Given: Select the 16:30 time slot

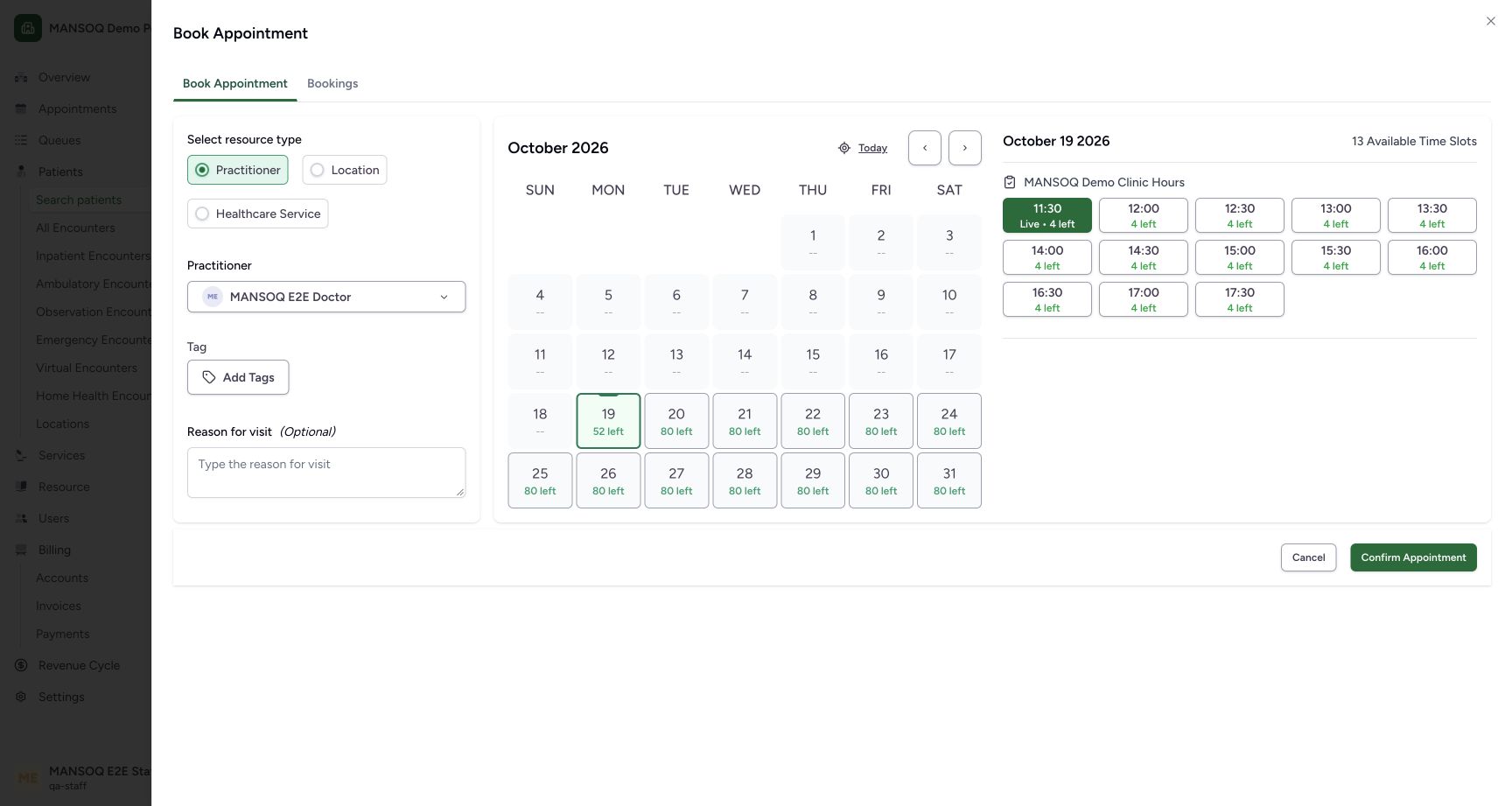Looking at the screenshot, I should (1047, 299).
